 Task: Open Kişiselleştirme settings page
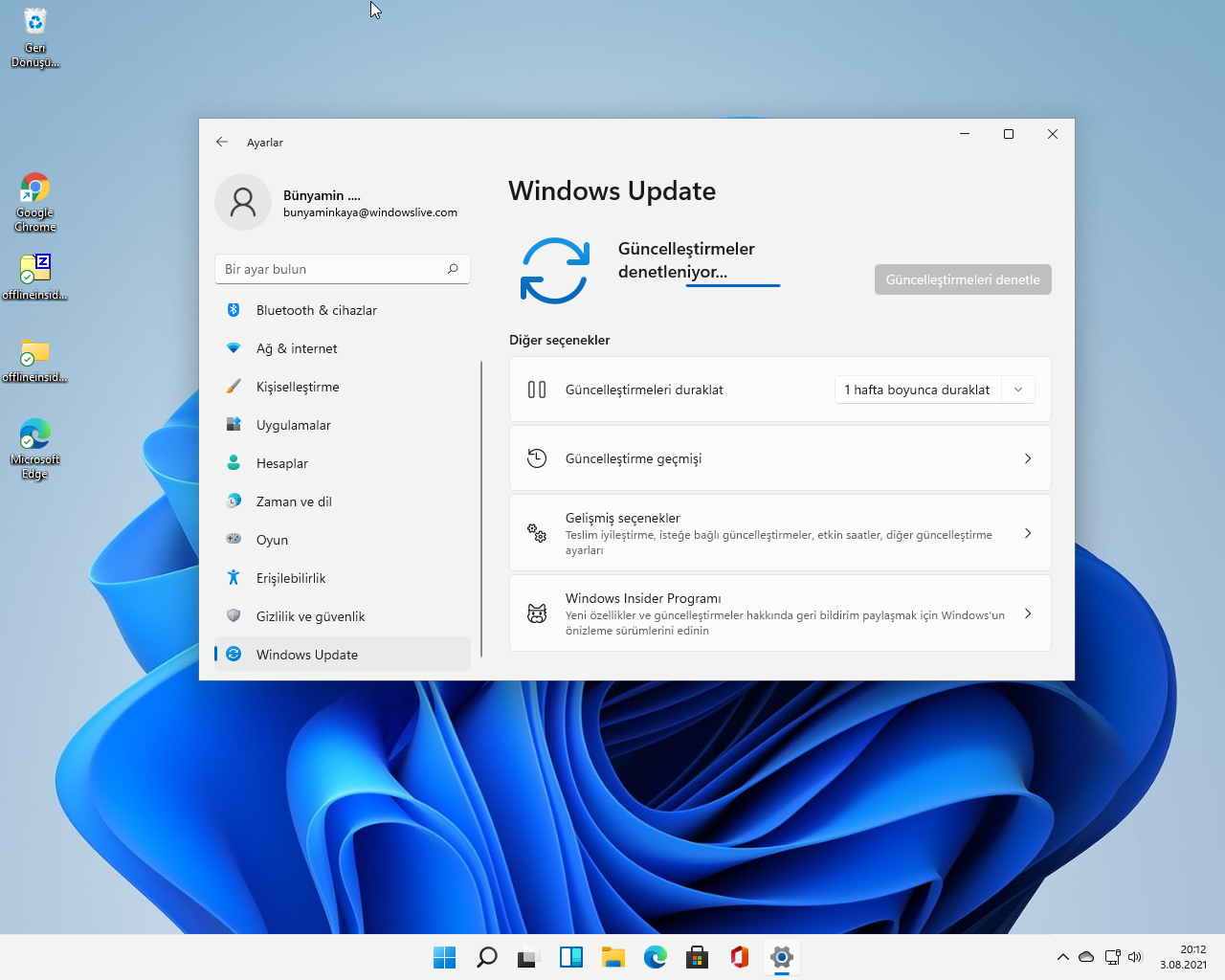tap(343, 387)
